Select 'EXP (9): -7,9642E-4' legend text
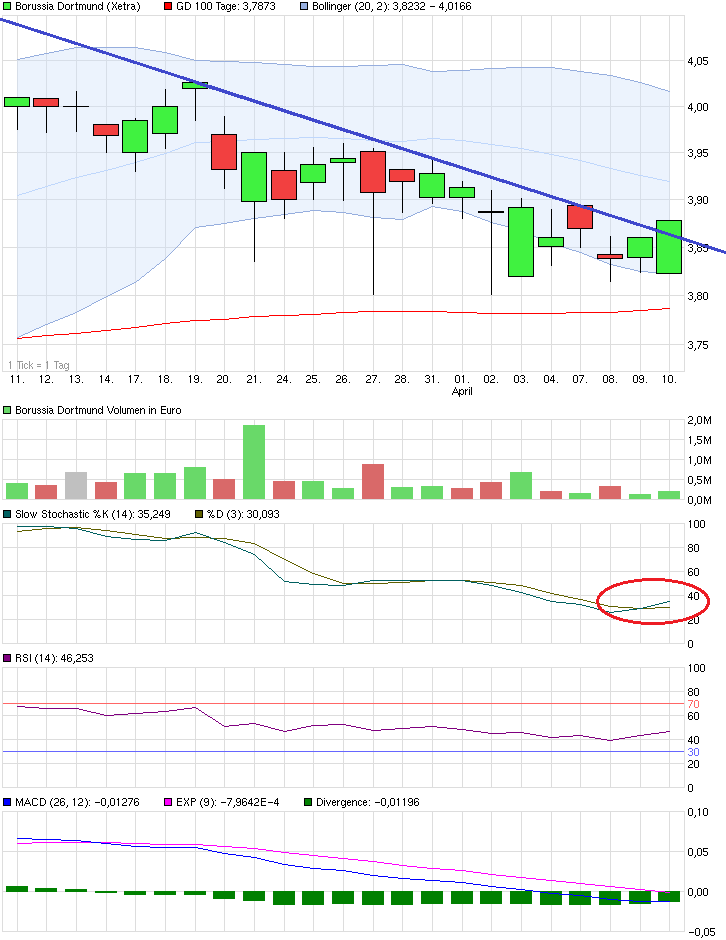The width and height of the screenshot is (726, 940). coord(227,802)
